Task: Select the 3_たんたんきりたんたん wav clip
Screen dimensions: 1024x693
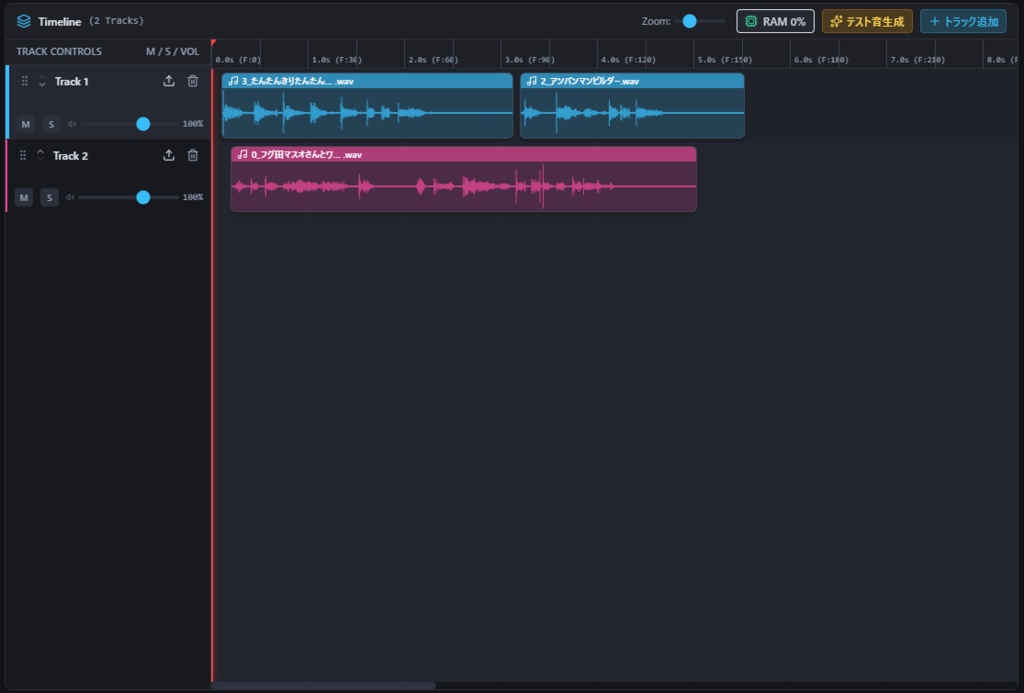Action: [367, 105]
